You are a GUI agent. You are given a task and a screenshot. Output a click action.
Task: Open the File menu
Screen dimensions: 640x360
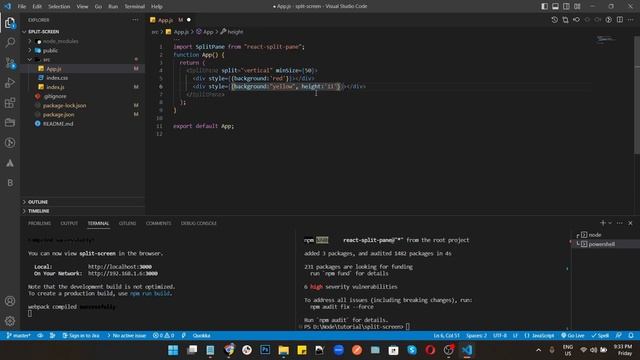[22, 7]
